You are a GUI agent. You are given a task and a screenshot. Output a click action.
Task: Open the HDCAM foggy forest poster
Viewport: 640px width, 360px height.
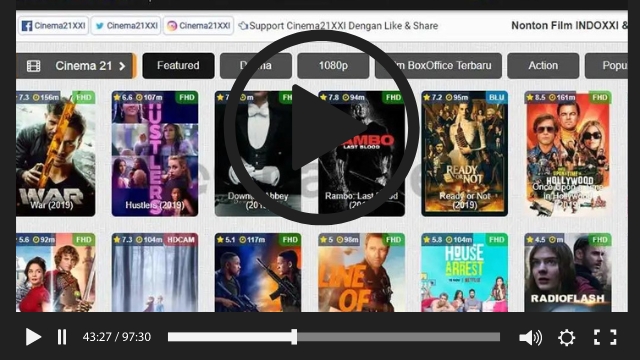[155, 273]
